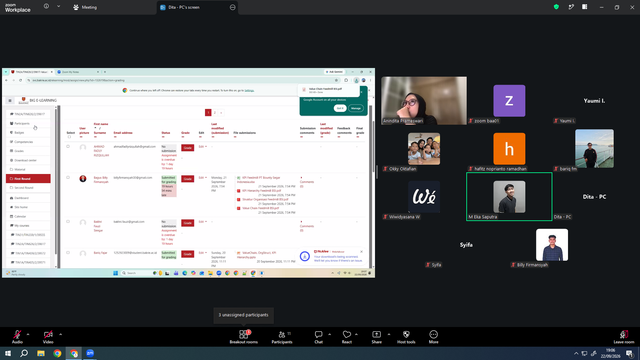Toggle the Audio mute button

(x=17, y=337)
